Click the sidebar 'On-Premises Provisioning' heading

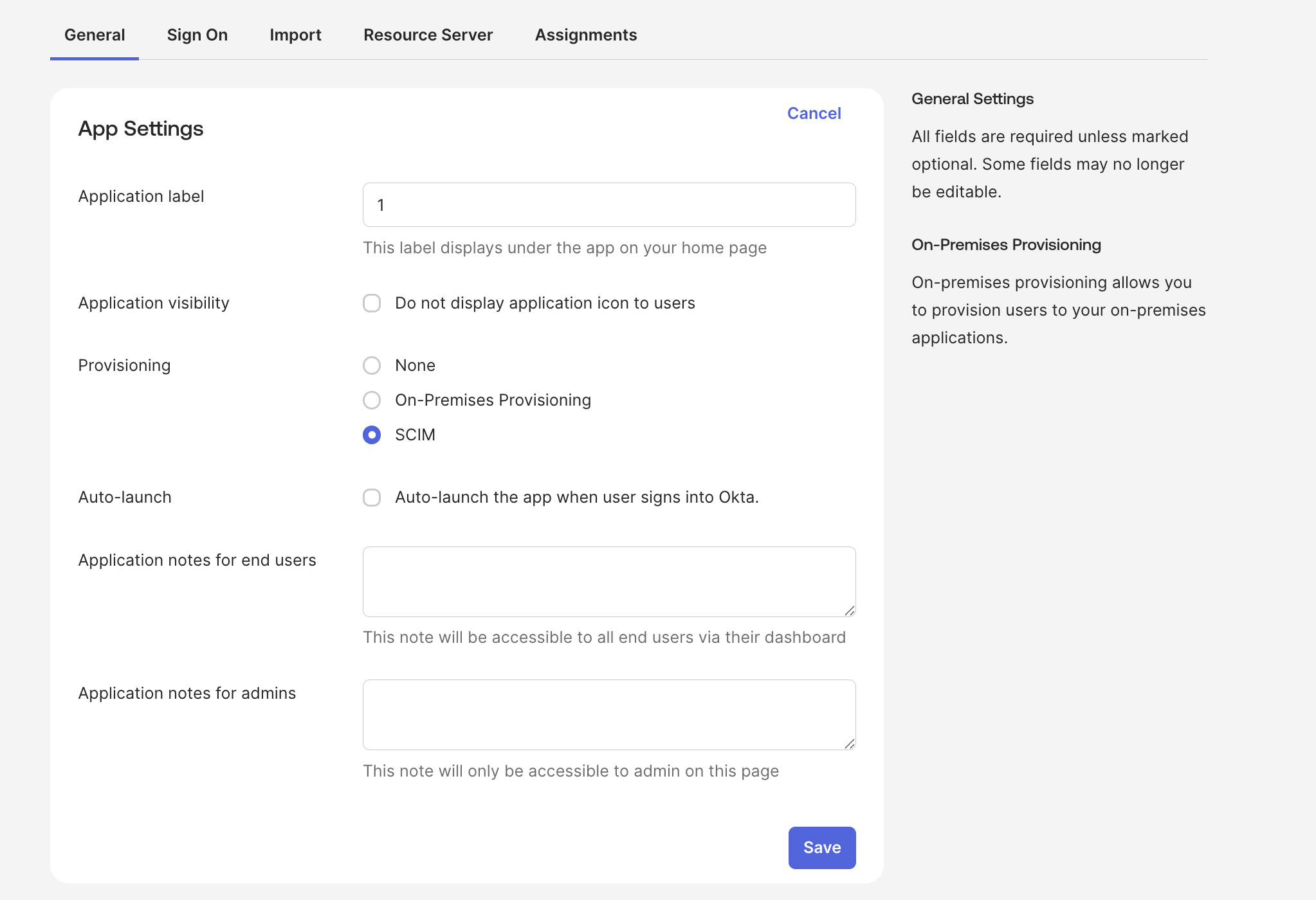pyautogui.click(x=1006, y=244)
